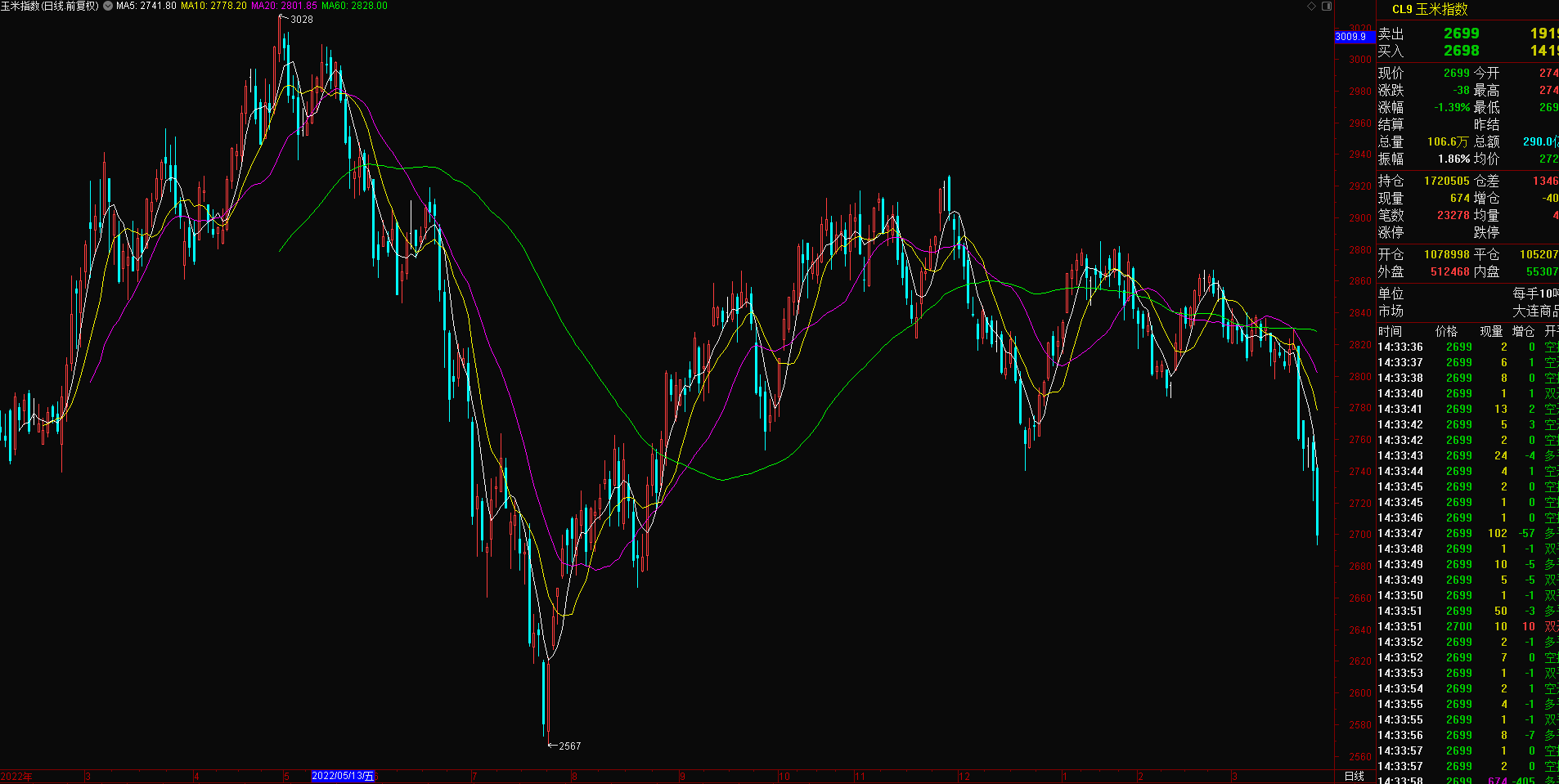1559x784 pixels.
Task: Click the 玉米指数(日线,前复权) chart title
Action: (50, 6)
